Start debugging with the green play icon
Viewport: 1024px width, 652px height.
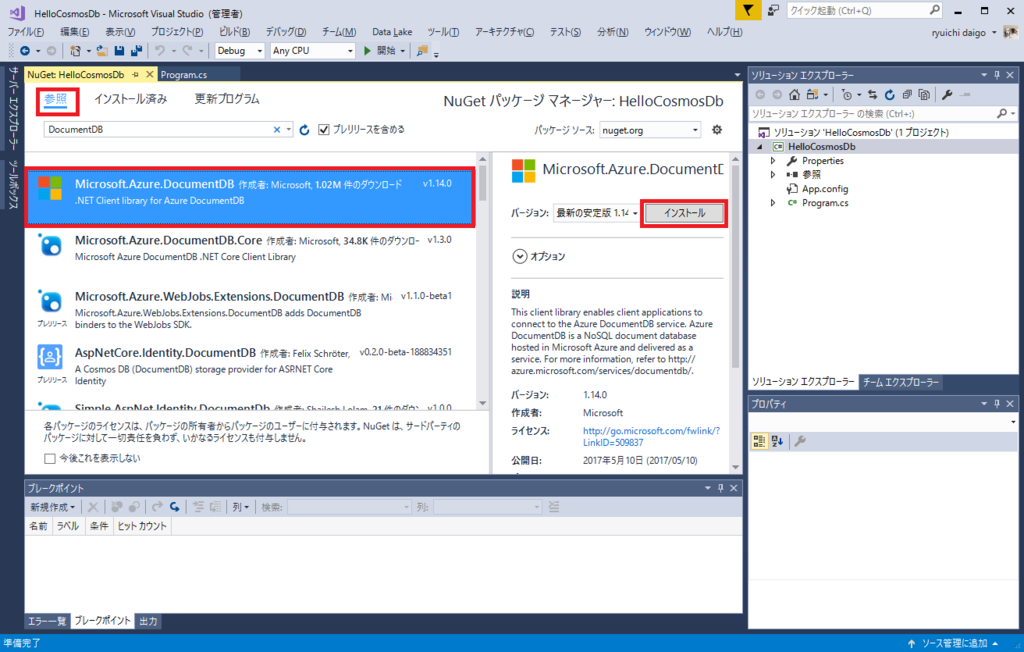[367, 50]
